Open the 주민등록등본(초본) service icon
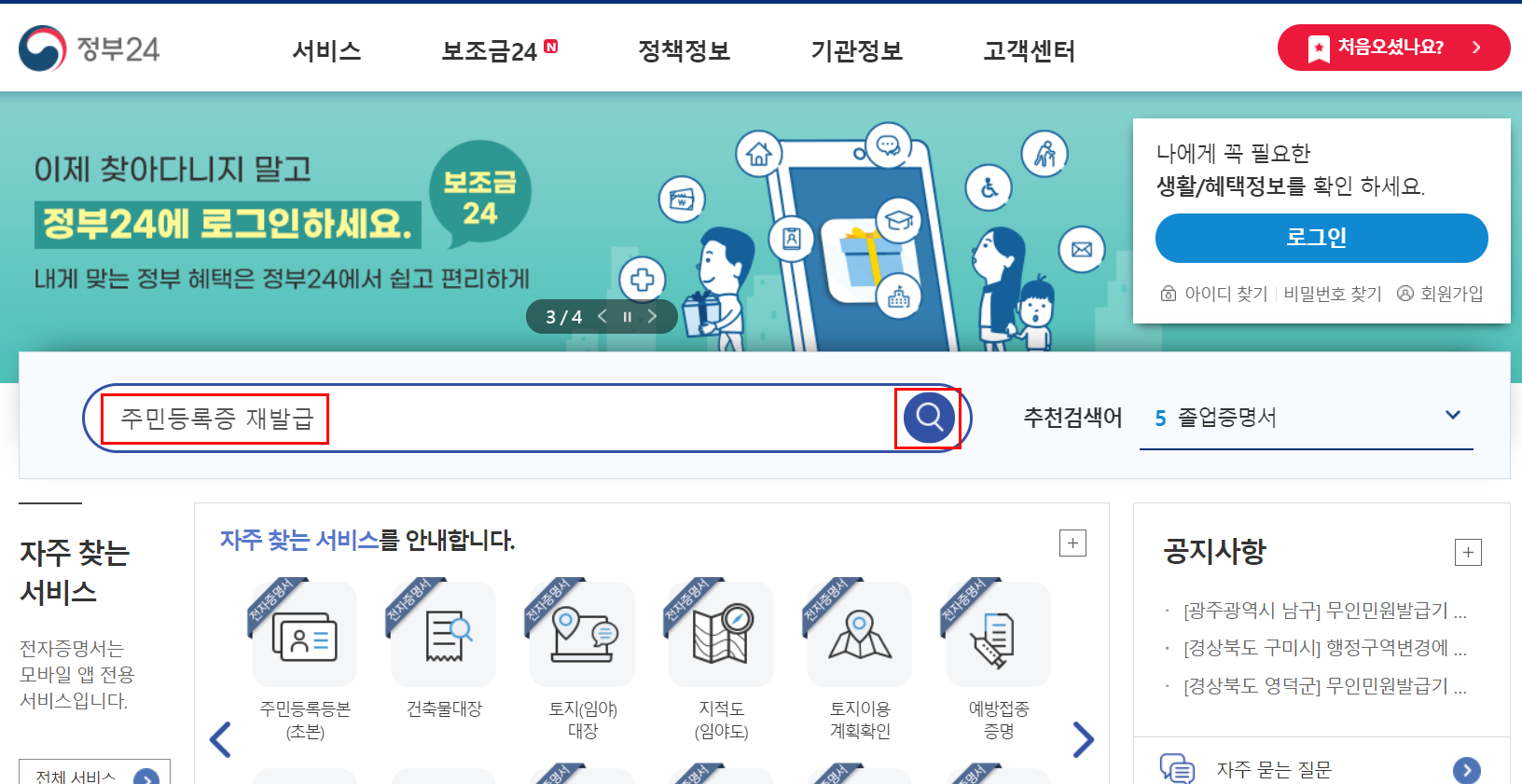 click(x=305, y=635)
